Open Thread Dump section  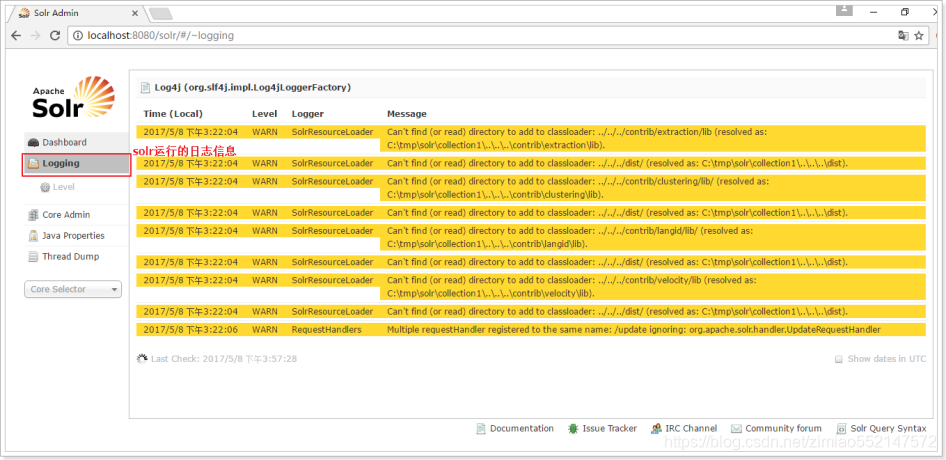[x=77, y=257]
